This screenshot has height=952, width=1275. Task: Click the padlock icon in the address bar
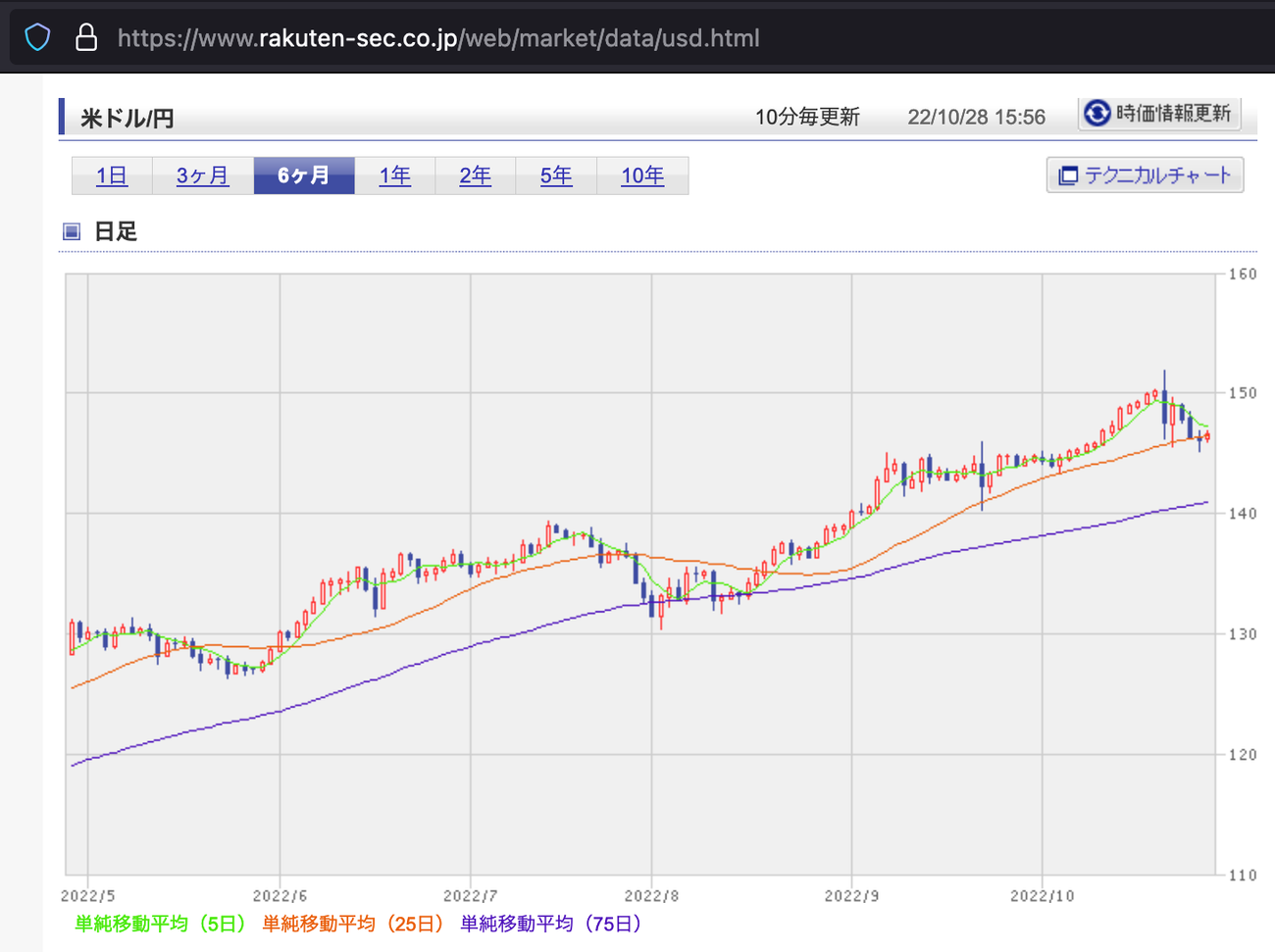[x=86, y=37]
